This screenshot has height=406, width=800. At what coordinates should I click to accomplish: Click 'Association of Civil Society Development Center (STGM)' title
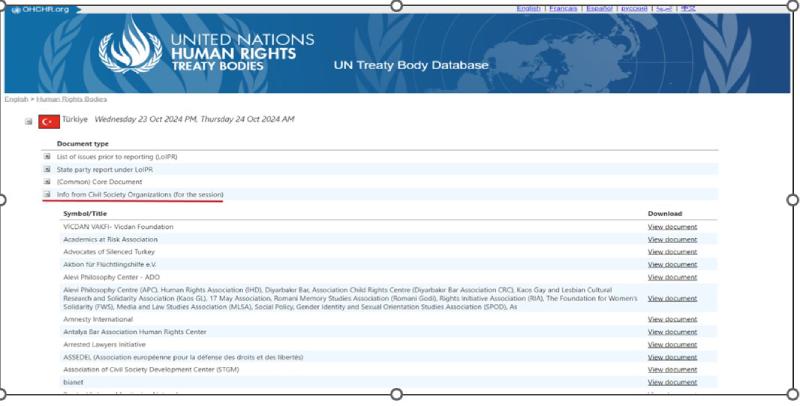point(151,369)
